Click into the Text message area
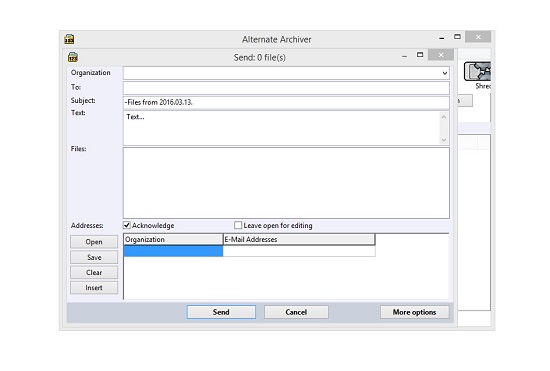The width and height of the screenshot is (550, 371). click(x=282, y=128)
